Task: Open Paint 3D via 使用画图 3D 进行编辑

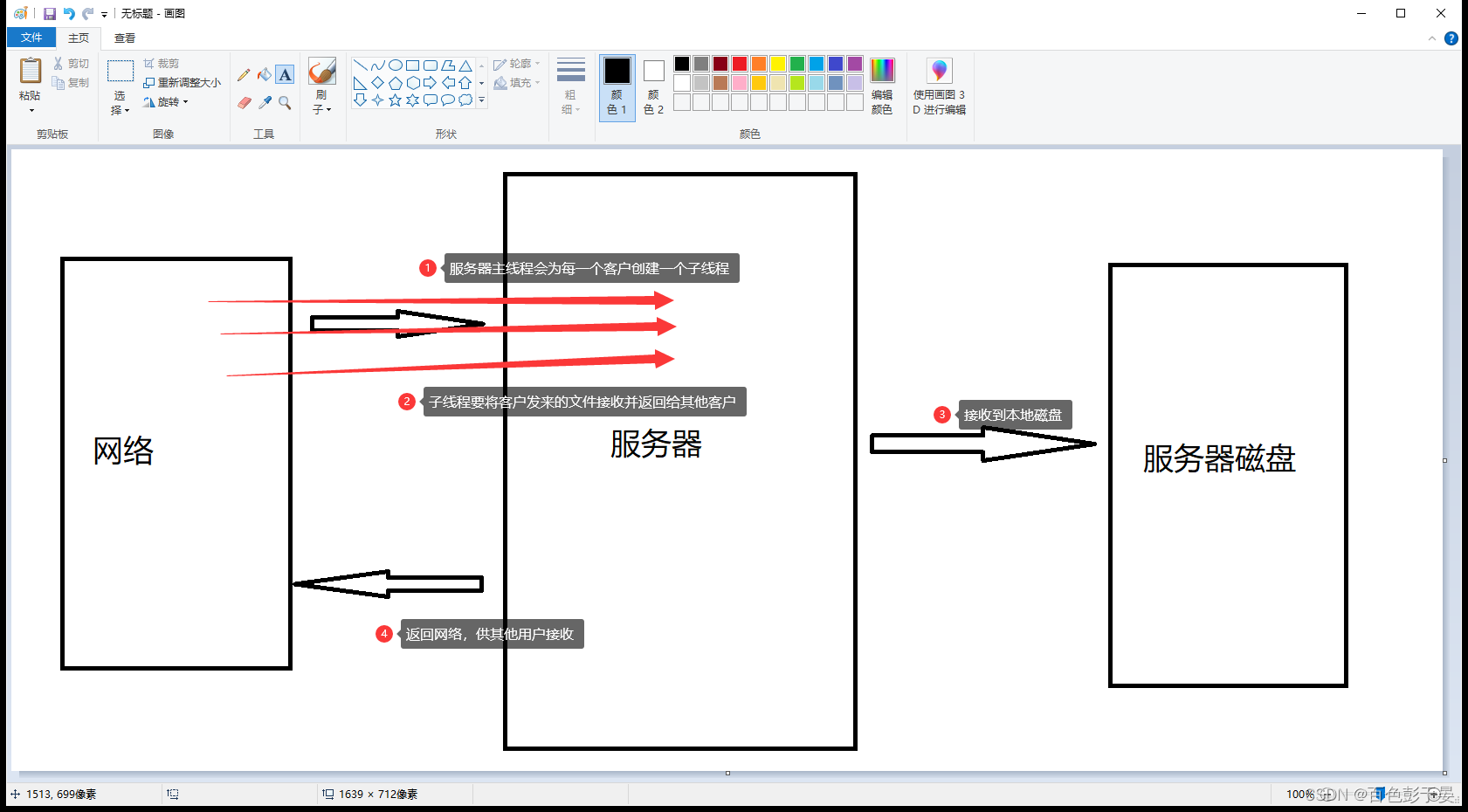Action: (940, 86)
